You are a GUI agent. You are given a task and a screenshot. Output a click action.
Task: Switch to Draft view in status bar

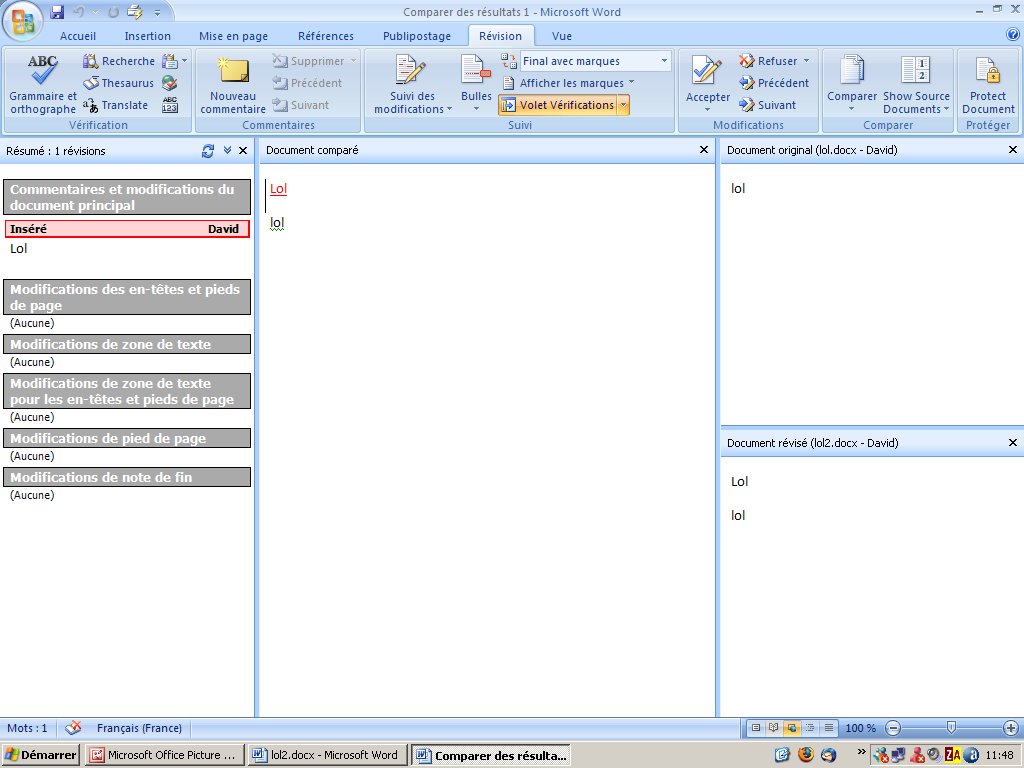coord(829,728)
